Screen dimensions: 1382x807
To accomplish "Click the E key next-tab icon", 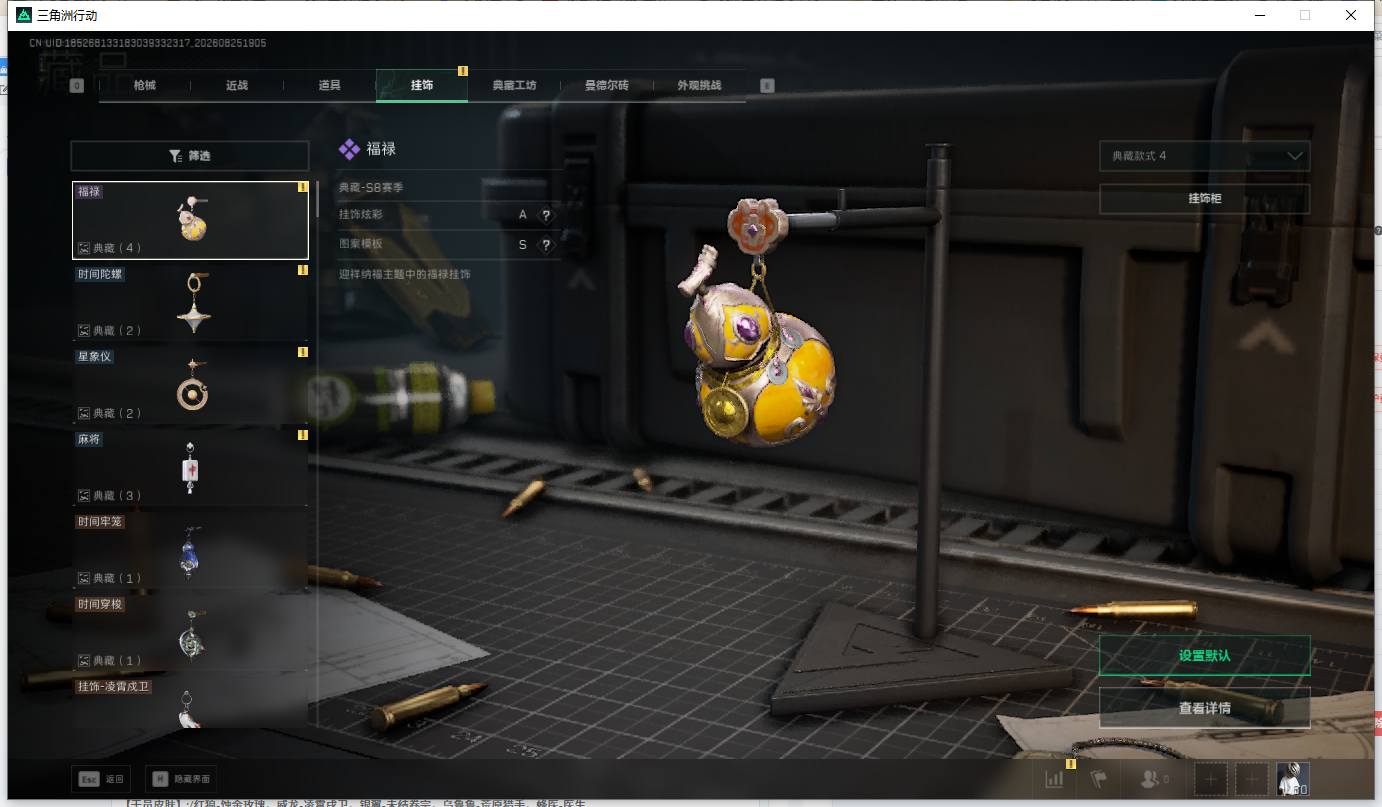I will pos(767,86).
